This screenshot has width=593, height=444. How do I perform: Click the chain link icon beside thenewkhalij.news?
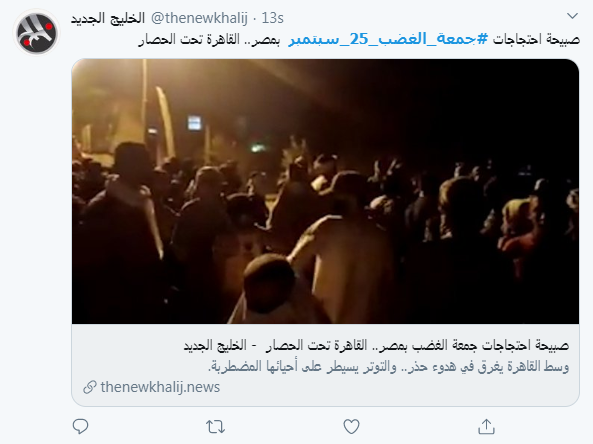pos(90,387)
